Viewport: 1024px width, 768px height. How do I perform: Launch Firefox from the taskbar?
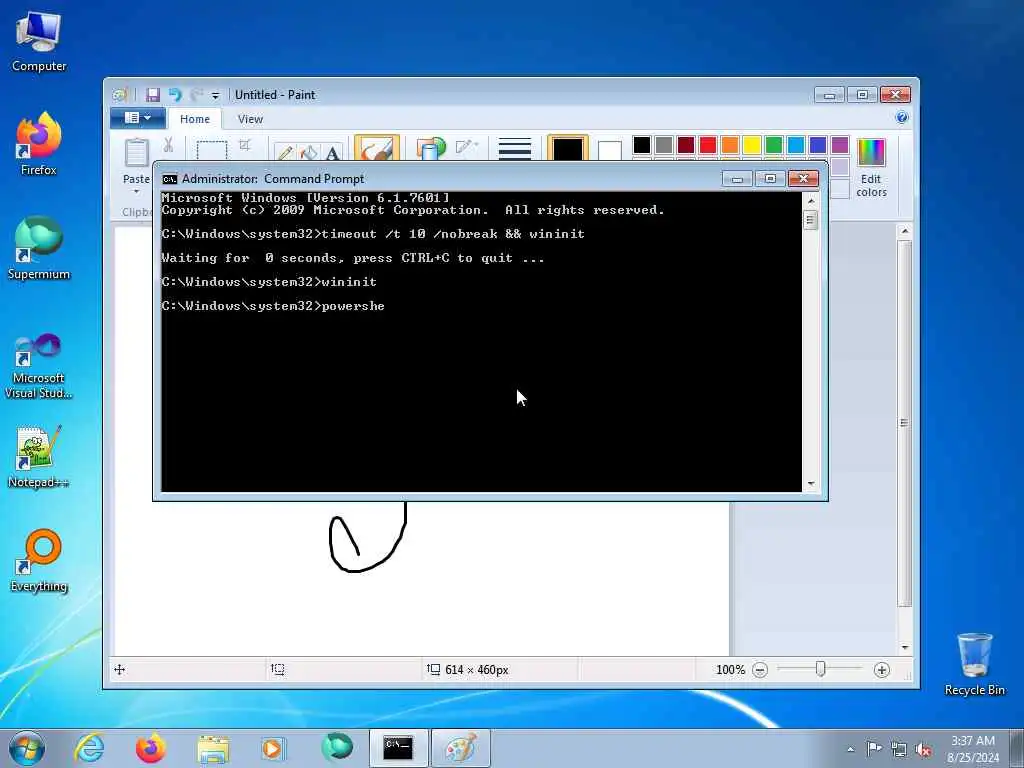pyautogui.click(x=150, y=748)
